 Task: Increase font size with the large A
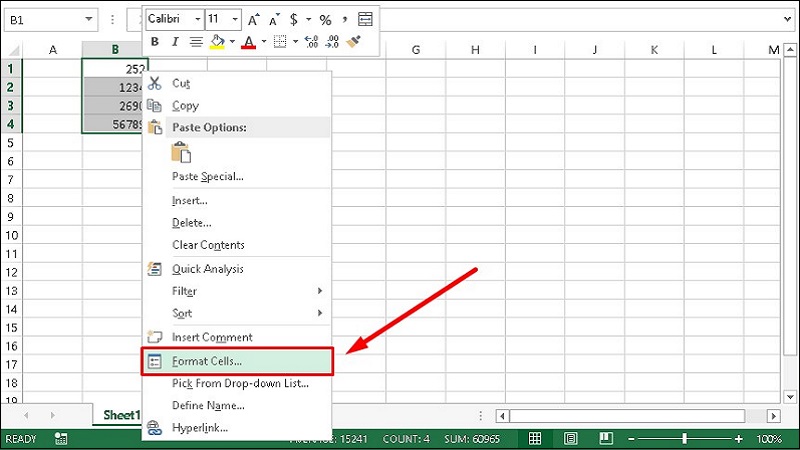coord(253,20)
